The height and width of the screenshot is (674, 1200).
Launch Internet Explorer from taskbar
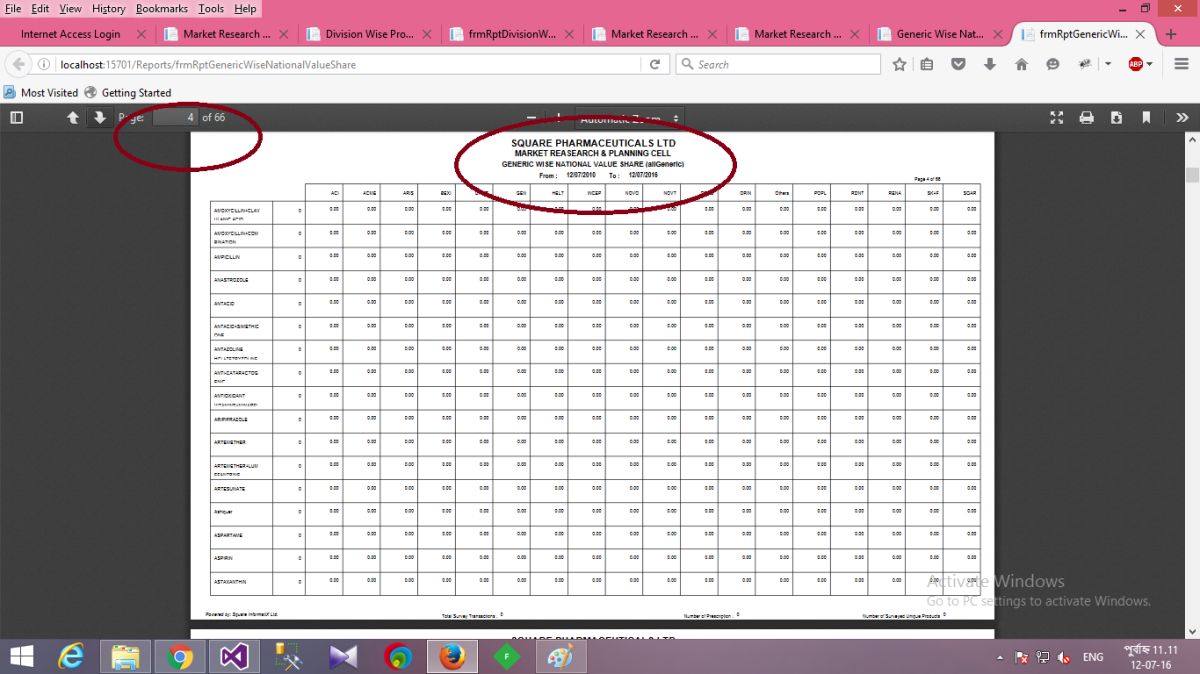(x=72, y=657)
